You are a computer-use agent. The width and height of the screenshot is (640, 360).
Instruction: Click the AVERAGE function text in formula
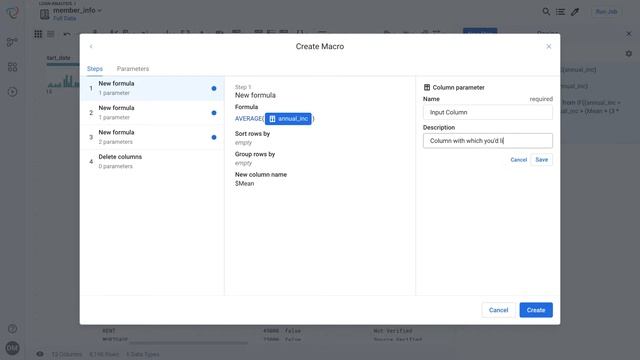248,119
